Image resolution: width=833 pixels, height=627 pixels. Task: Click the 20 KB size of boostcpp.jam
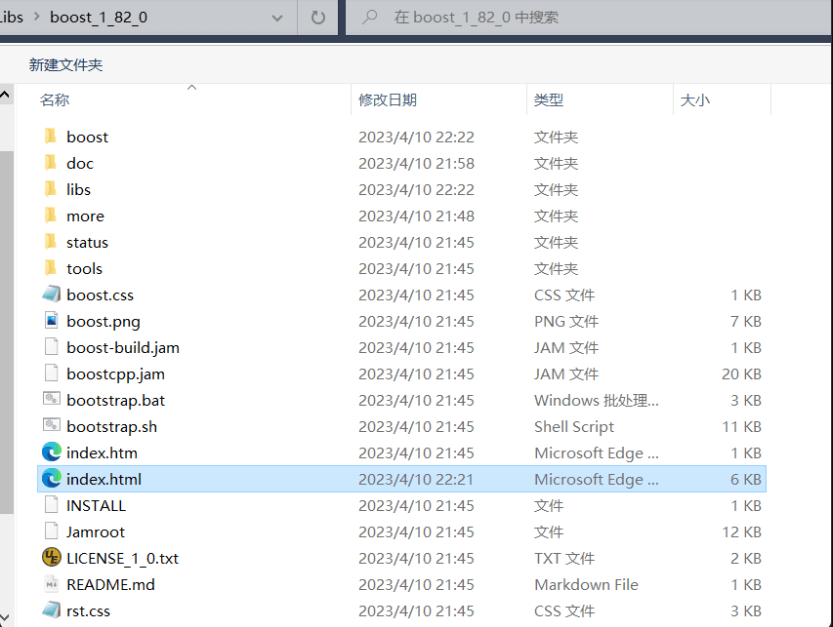(x=741, y=374)
